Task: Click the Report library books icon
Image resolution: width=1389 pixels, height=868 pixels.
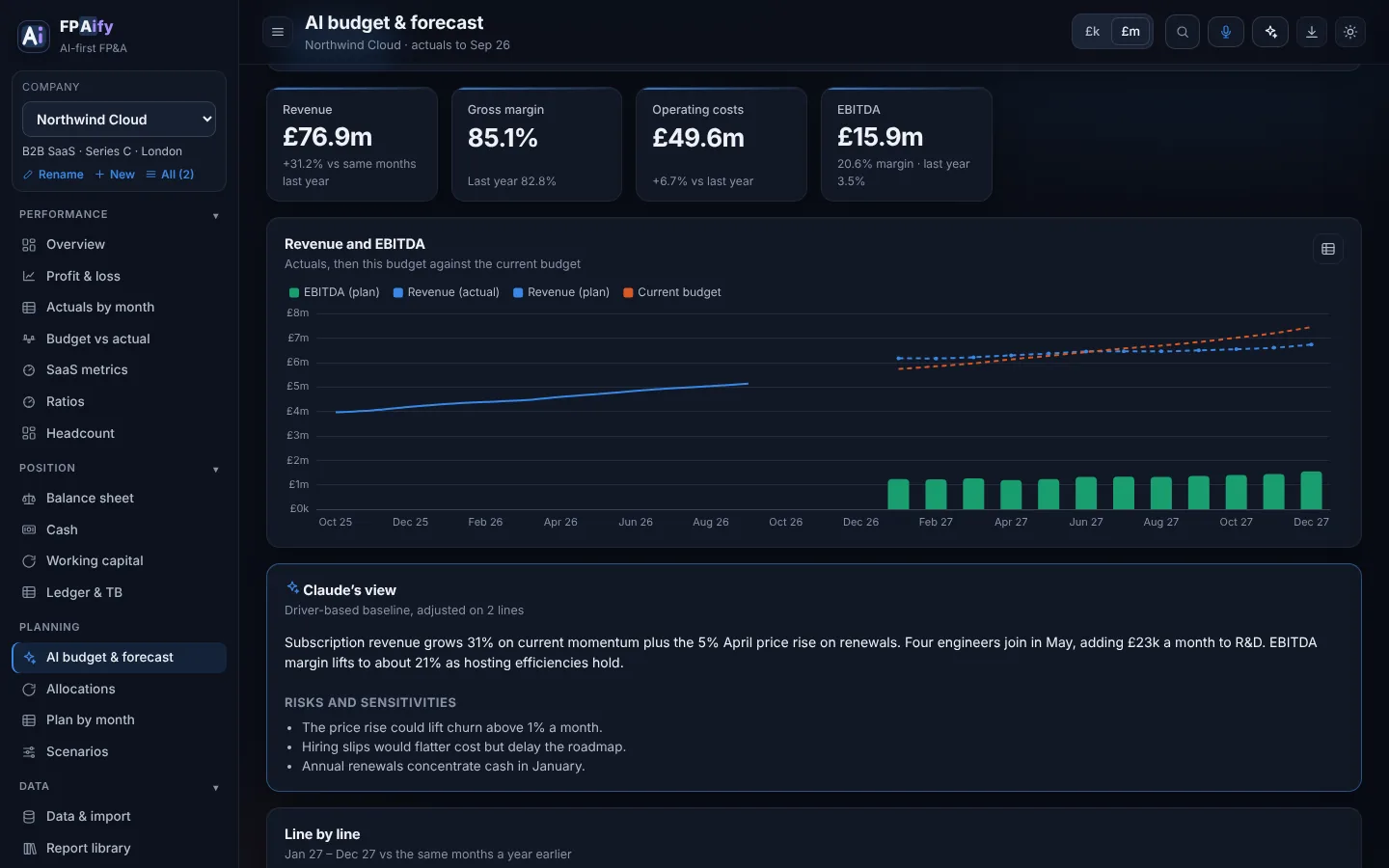Action: [29, 849]
